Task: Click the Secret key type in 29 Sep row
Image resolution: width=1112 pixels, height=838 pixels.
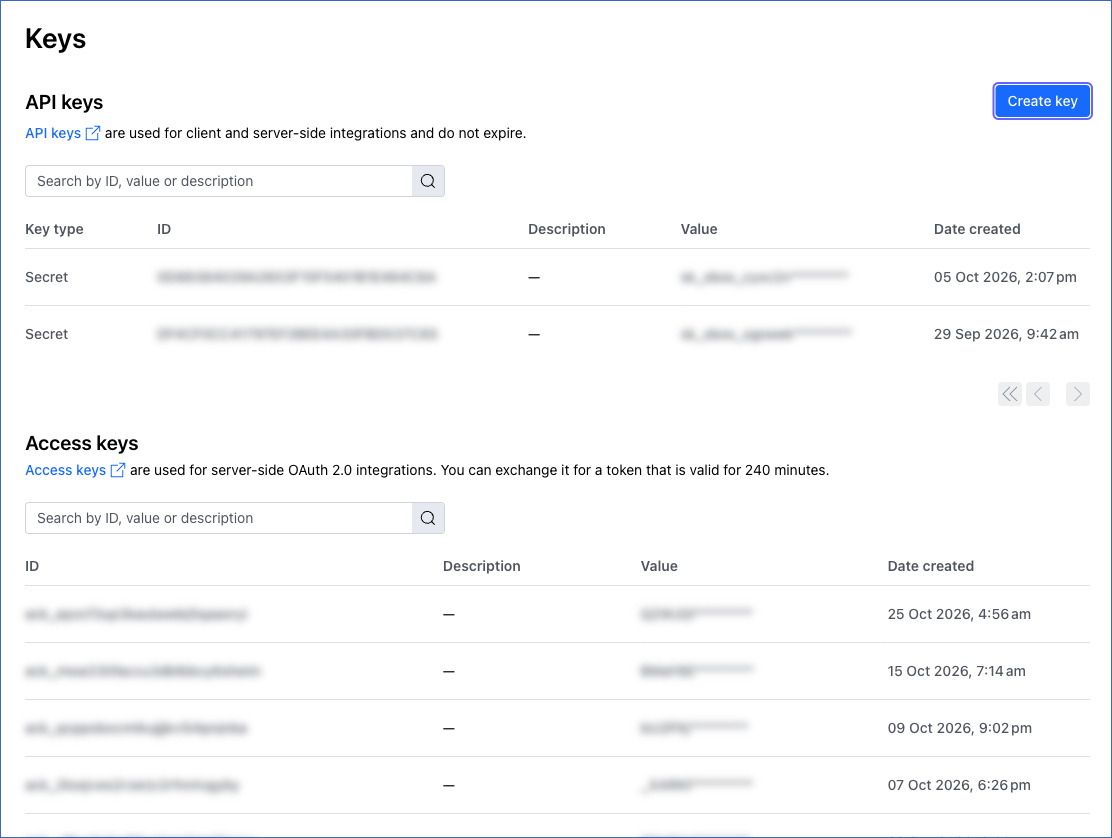Action: click(47, 334)
